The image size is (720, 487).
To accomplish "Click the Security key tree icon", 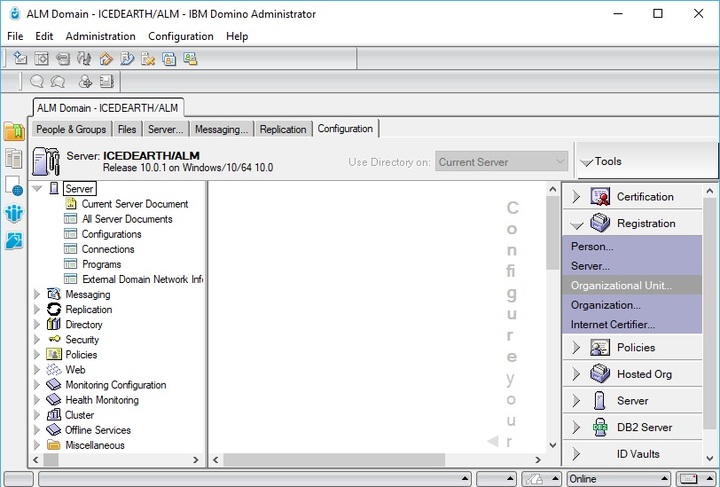I will 54,339.
